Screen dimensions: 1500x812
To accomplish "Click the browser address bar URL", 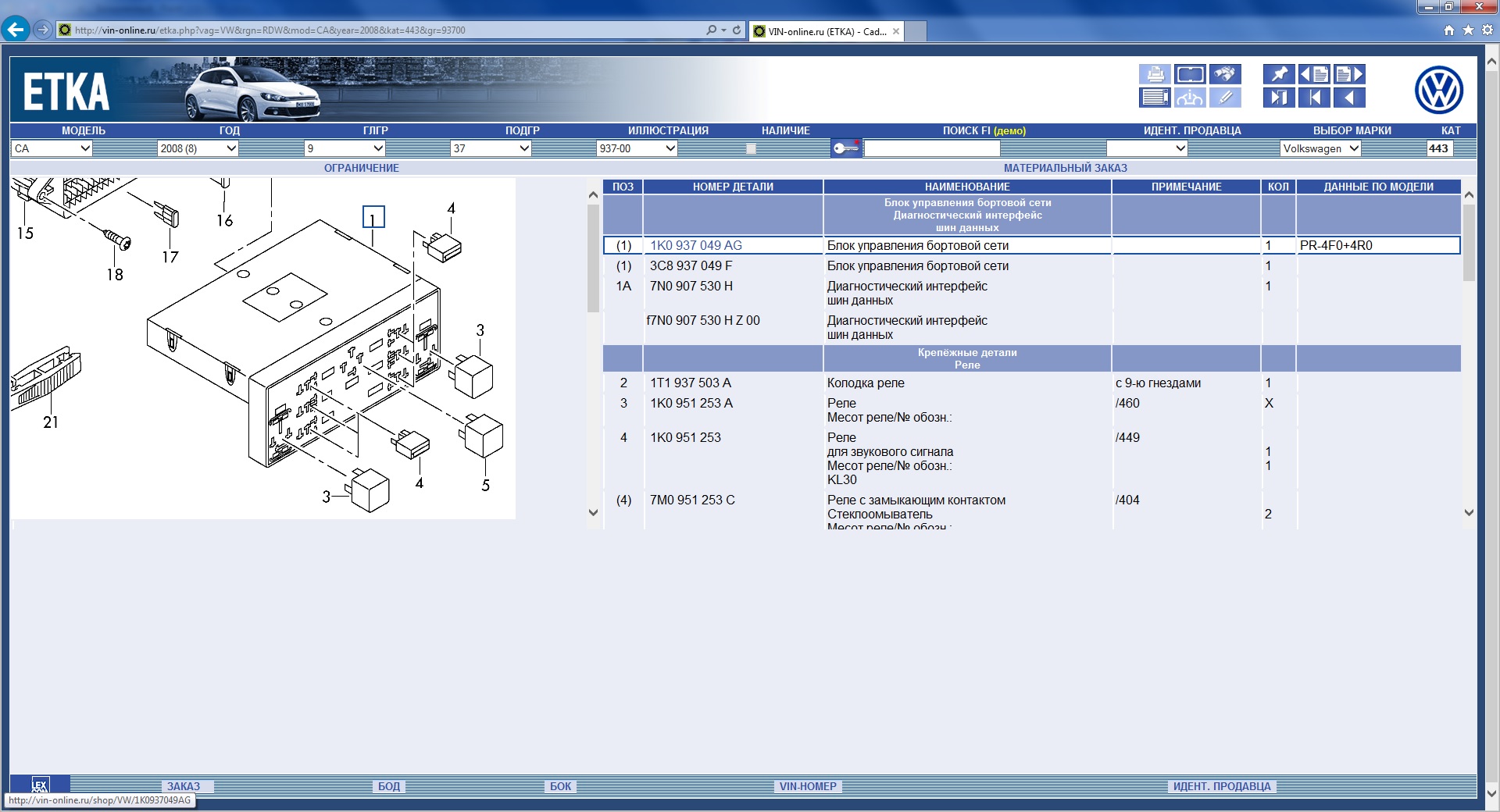I will coord(270,30).
